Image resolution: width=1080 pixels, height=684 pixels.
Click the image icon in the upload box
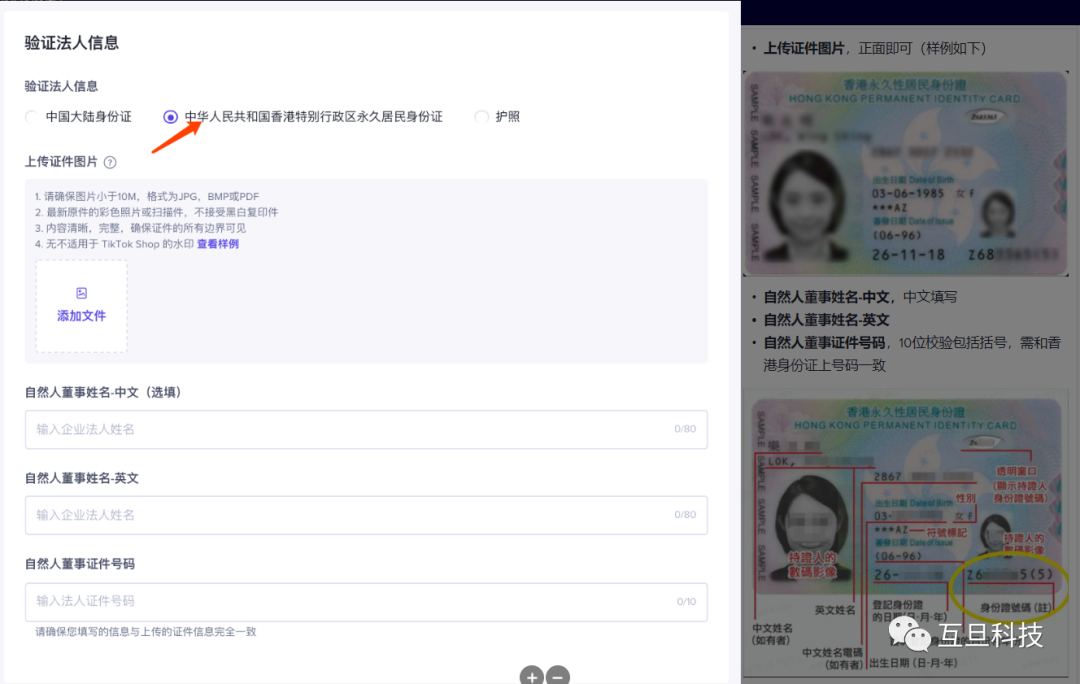click(82, 293)
